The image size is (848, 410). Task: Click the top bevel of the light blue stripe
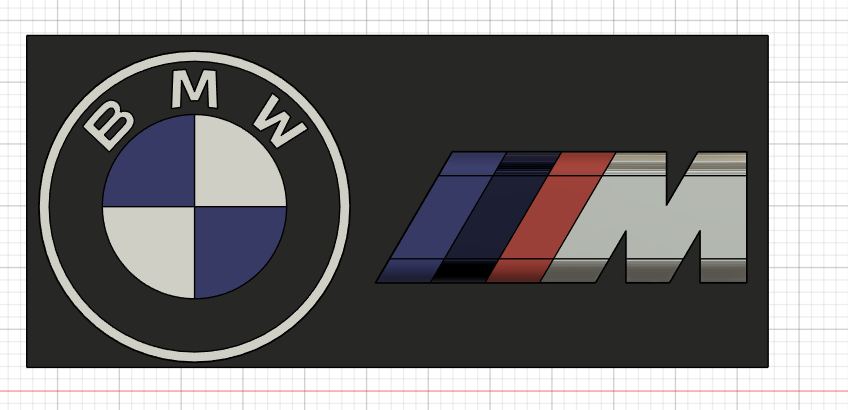pos(473,164)
